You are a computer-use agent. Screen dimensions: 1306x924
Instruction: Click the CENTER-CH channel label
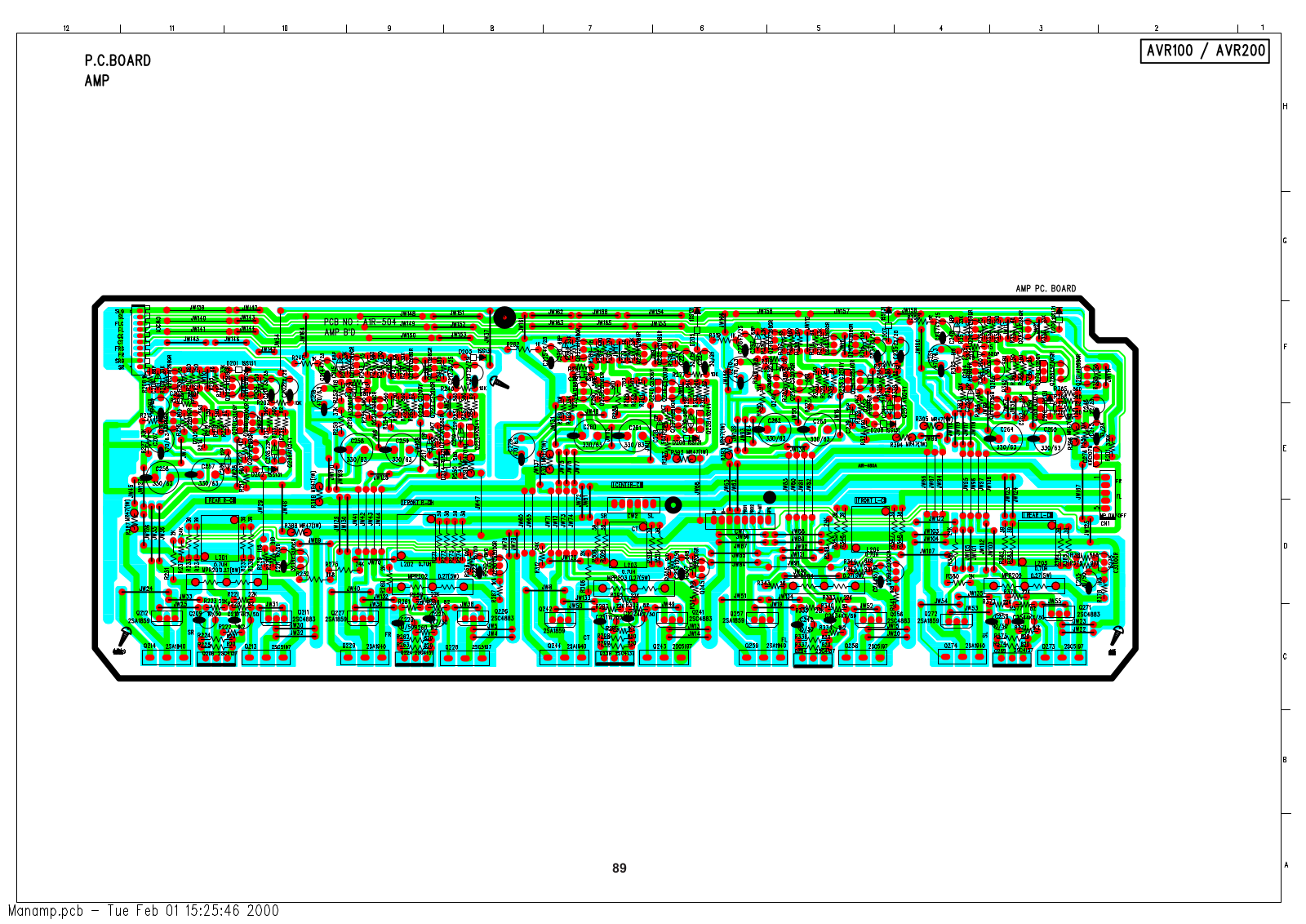[x=627, y=485]
